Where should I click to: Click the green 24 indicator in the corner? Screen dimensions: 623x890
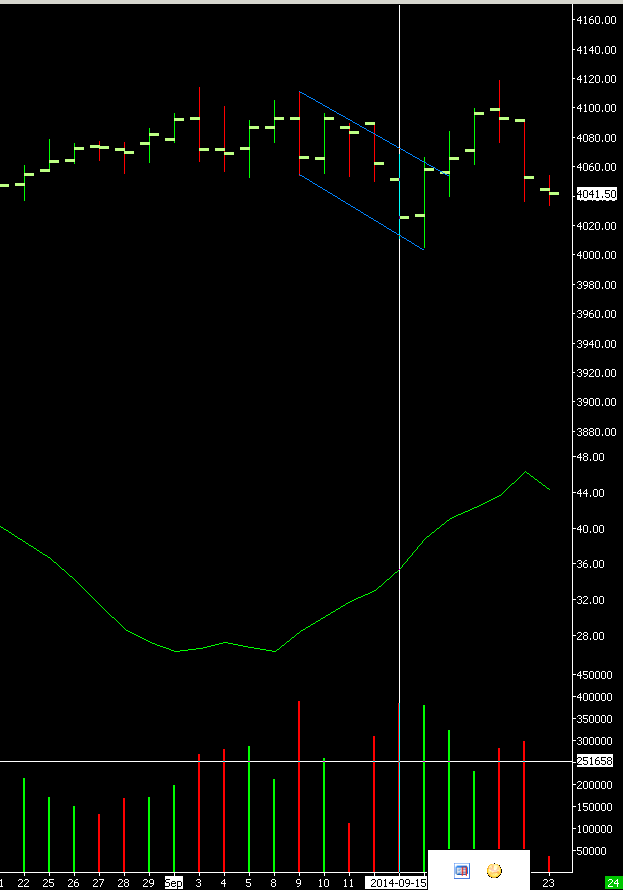coord(613,883)
